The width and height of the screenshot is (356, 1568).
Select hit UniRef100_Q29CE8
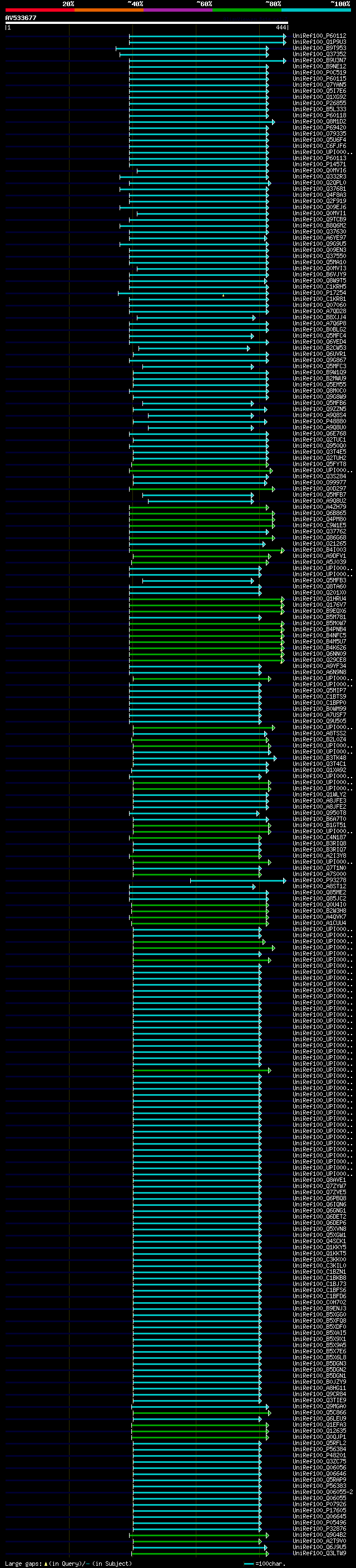pyautogui.click(x=319, y=660)
